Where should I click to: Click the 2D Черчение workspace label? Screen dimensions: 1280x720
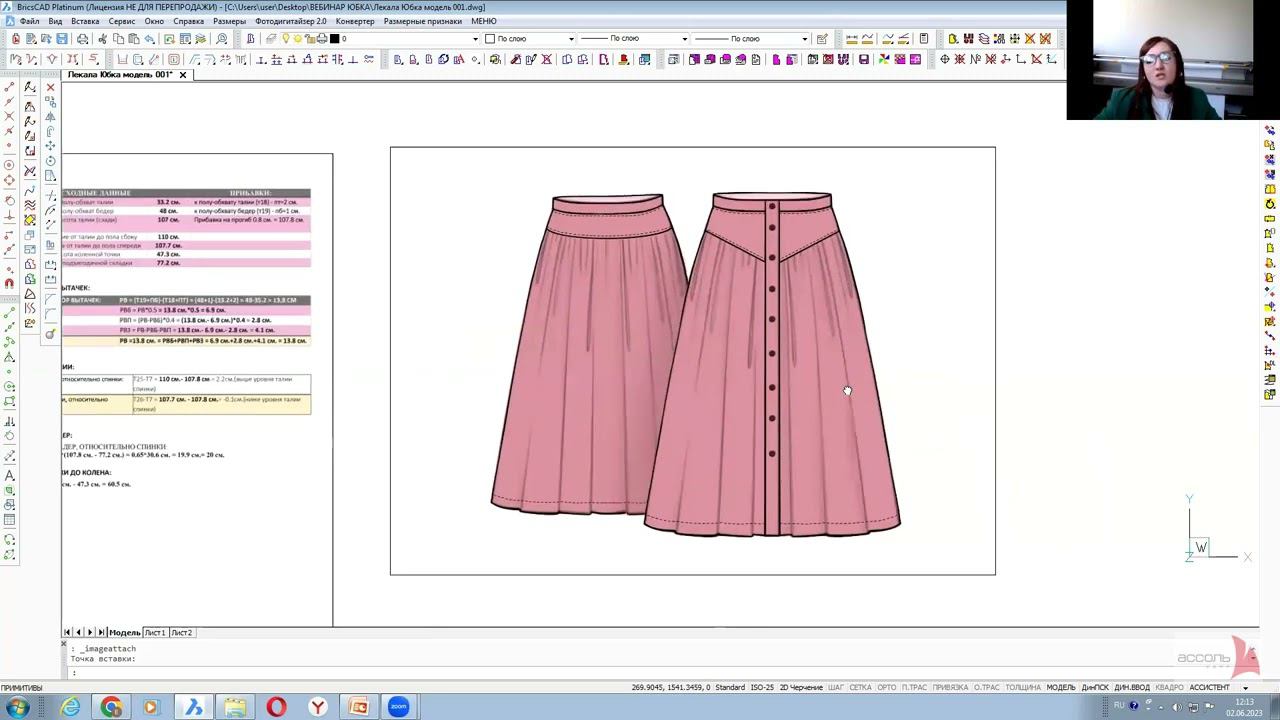click(x=801, y=687)
